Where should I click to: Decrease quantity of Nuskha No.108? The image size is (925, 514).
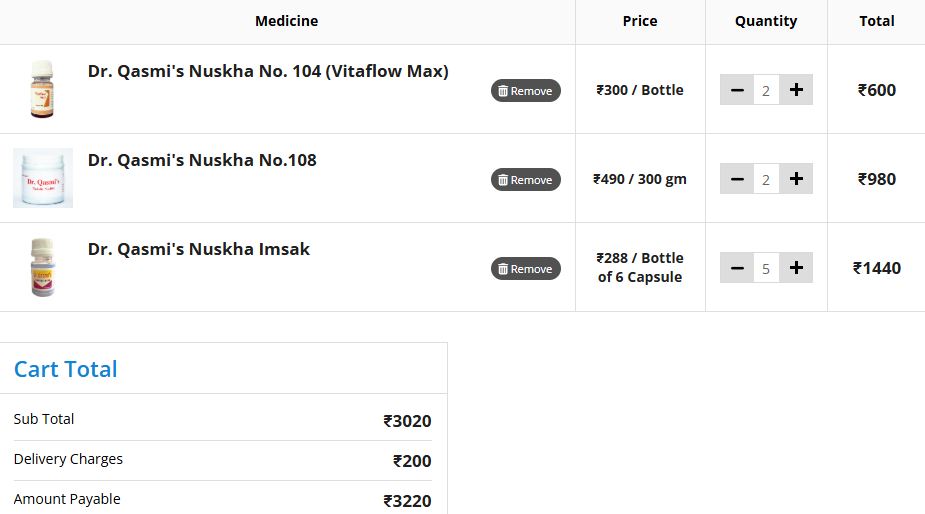click(737, 179)
